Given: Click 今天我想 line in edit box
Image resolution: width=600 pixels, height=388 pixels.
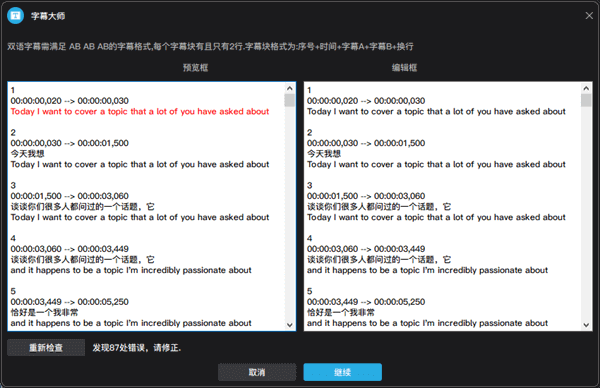Looking at the screenshot, I should [324, 154].
